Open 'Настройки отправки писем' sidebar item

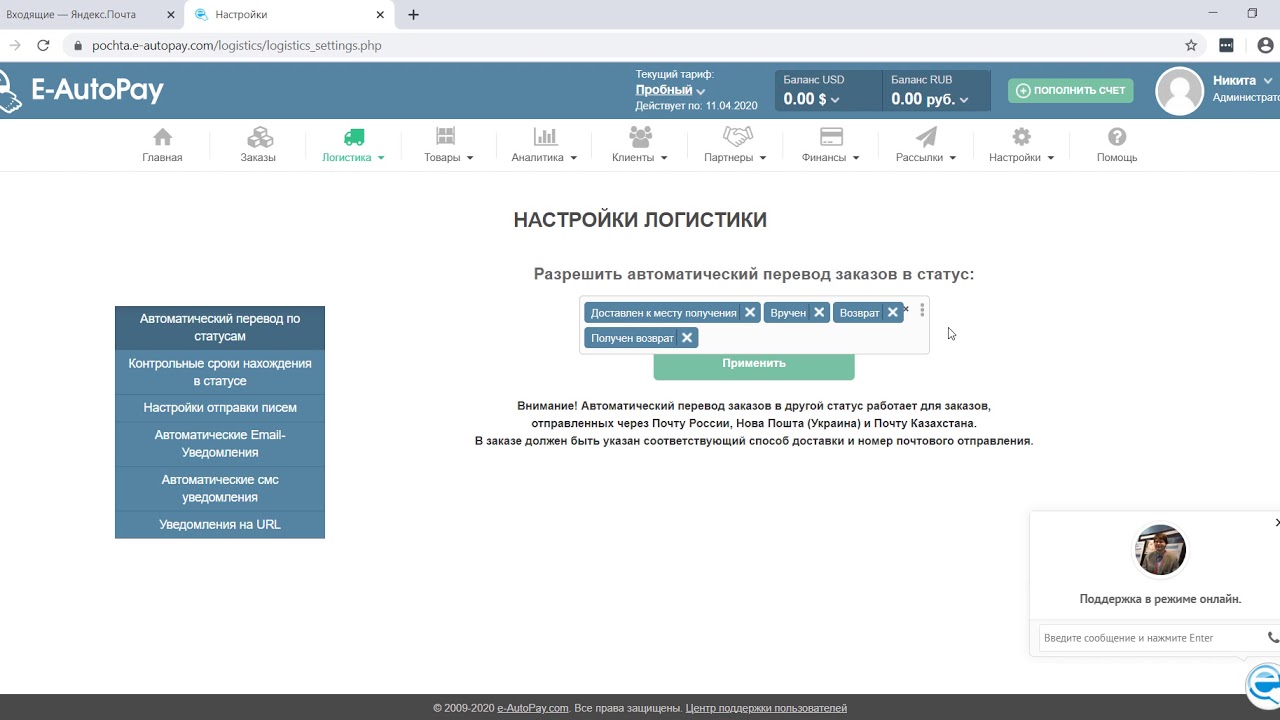(220, 408)
